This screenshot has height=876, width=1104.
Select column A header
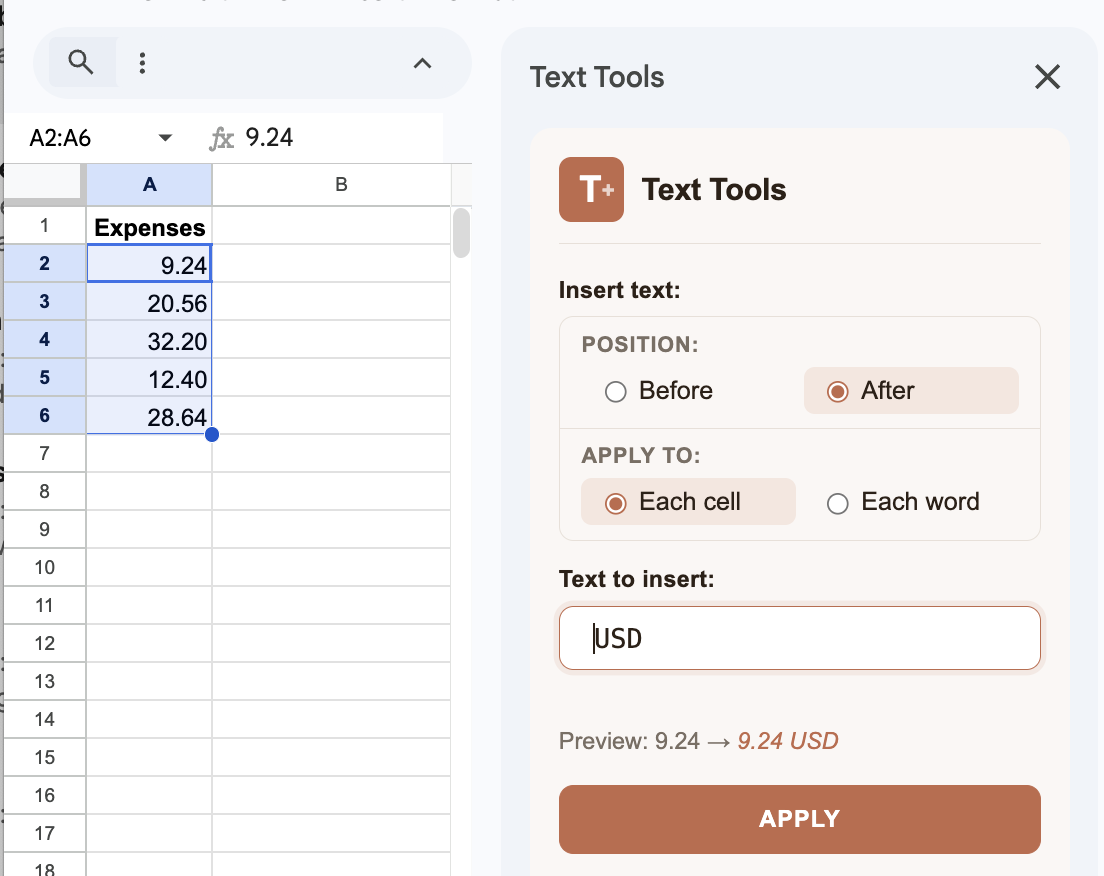pos(149,184)
